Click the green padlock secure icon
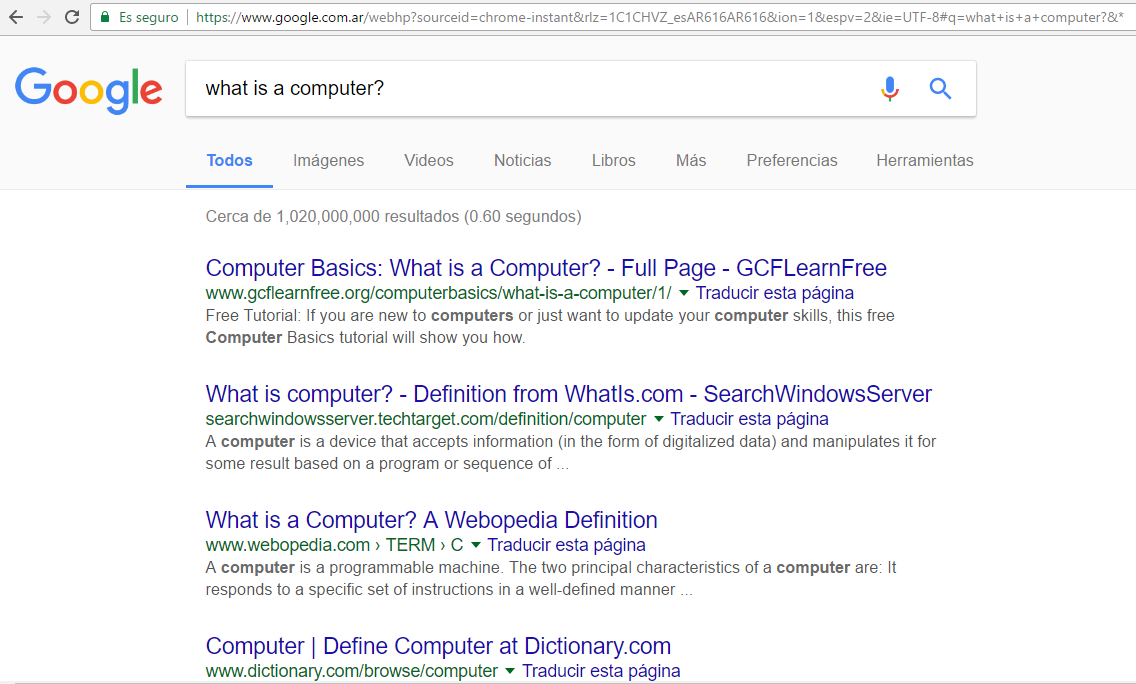 click(105, 17)
